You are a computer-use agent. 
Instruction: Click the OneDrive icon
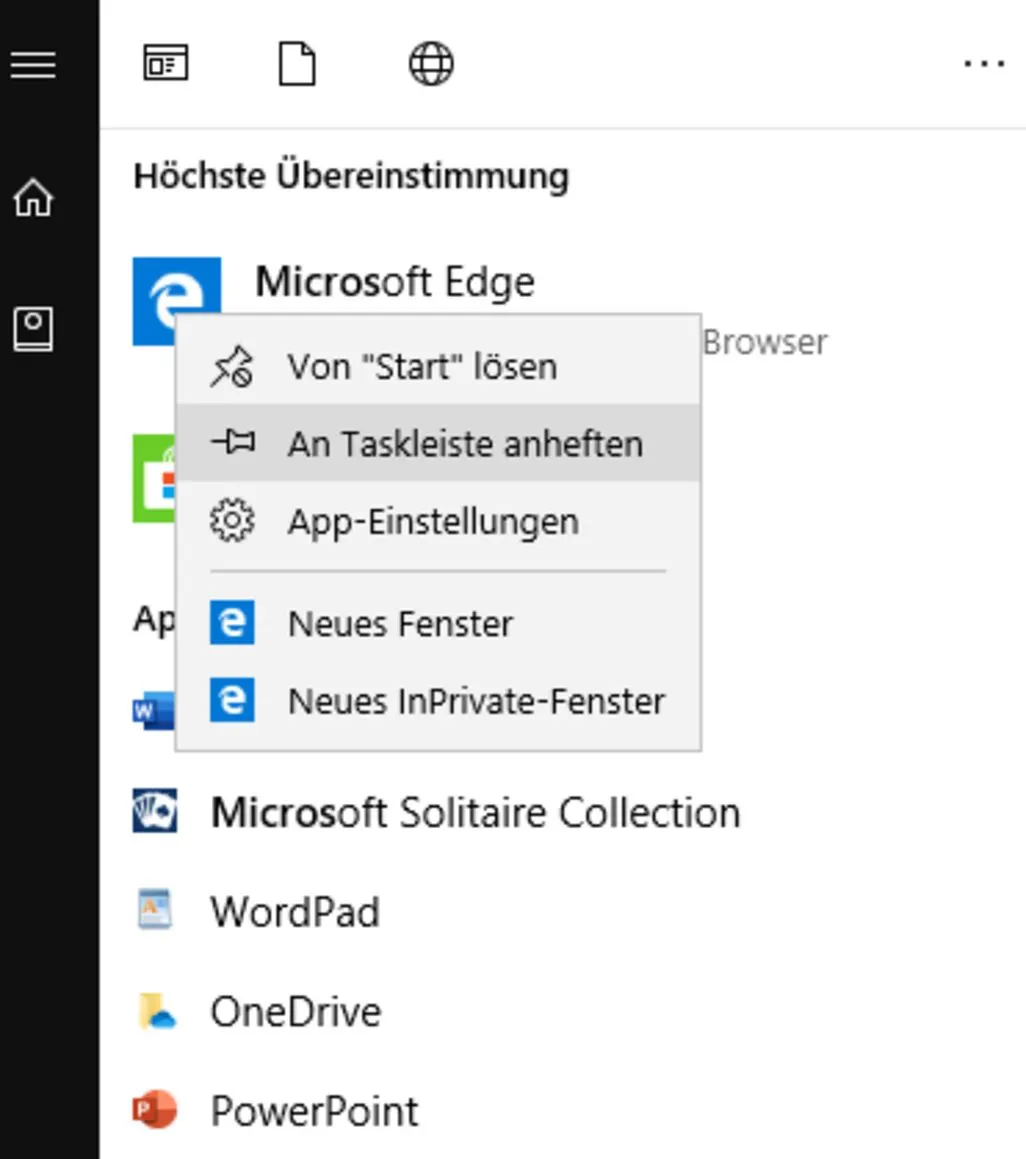point(157,1011)
